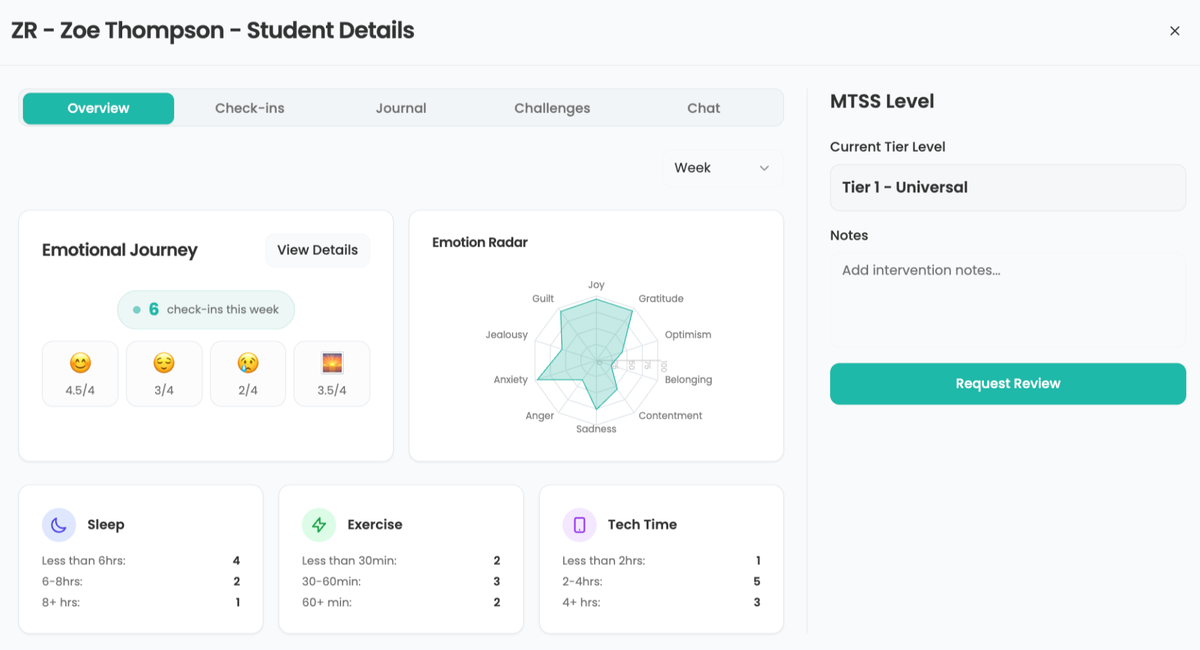This screenshot has width=1200, height=650.
Task: Close the Zoe Thompson student details view
Action: [1175, 30]
